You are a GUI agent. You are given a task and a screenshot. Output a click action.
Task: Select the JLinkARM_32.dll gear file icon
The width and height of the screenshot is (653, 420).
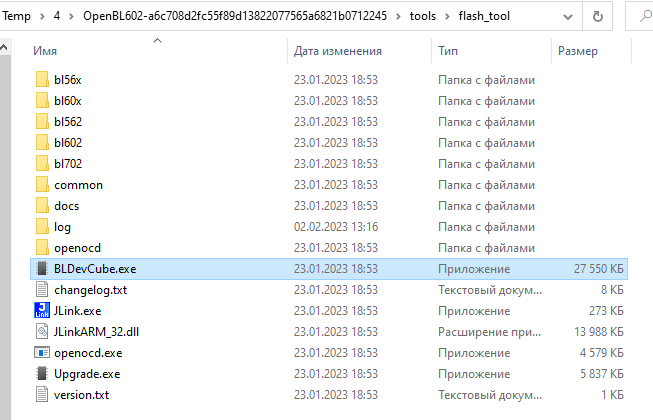(x=42, y=332)
